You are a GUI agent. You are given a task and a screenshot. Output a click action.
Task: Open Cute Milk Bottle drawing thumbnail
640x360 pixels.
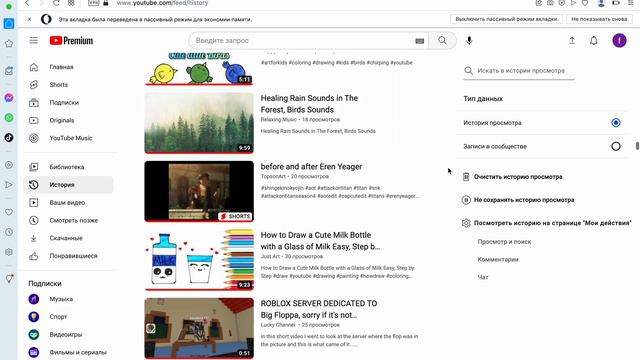(x=199, y=260)
